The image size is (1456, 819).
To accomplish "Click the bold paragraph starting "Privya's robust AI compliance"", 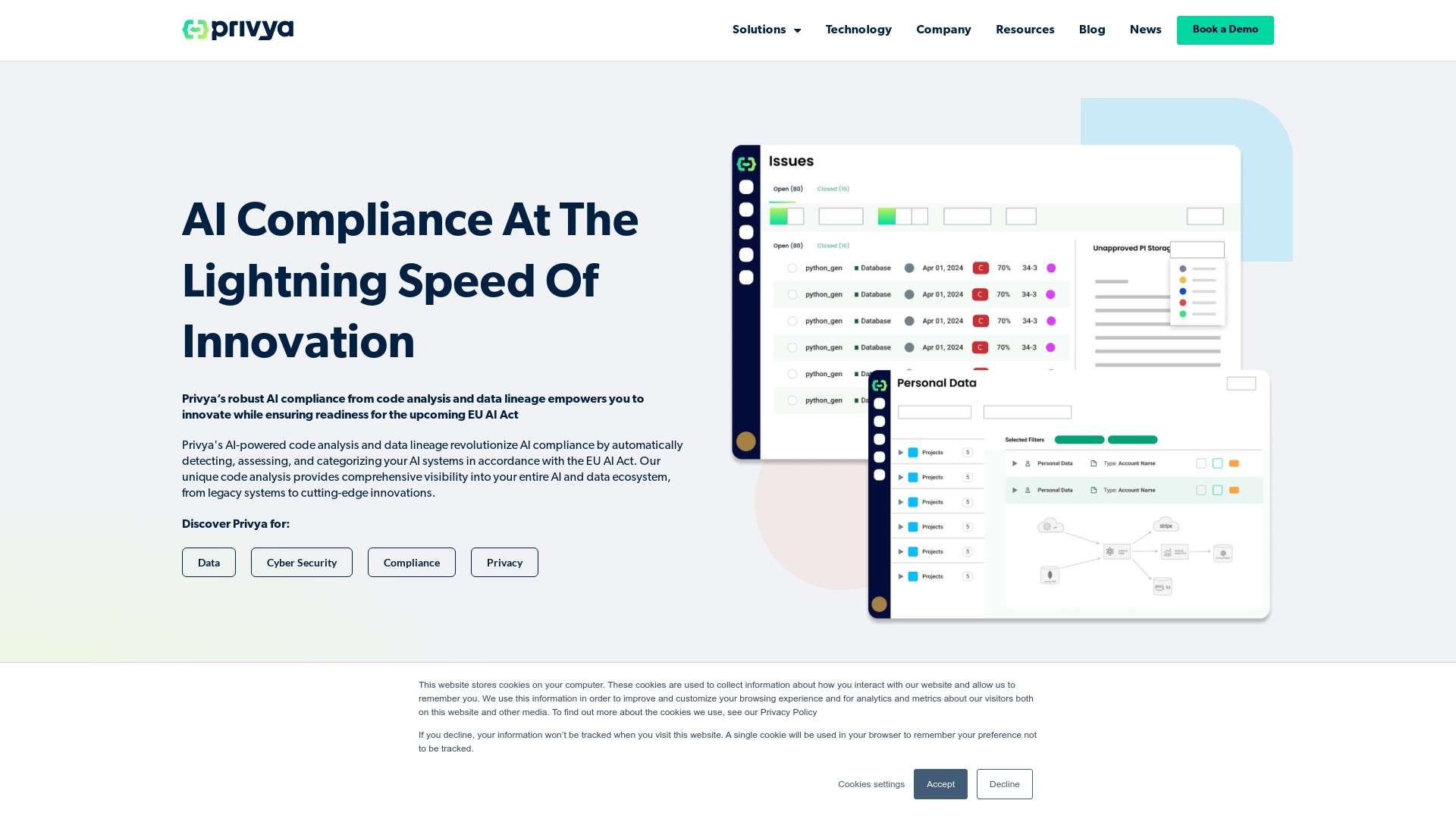I will [413, 406].
